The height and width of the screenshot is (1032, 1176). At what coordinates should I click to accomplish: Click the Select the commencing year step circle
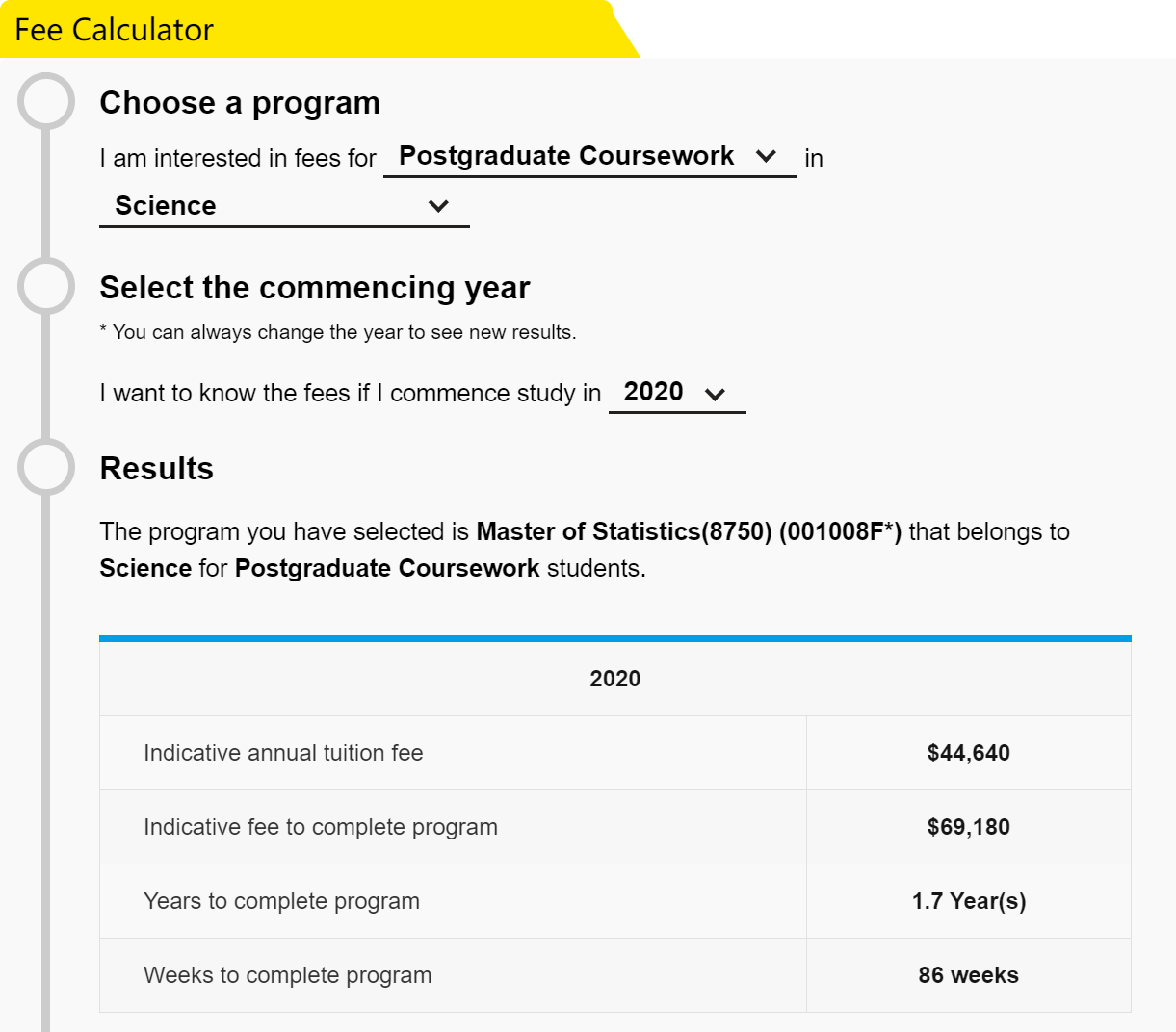(46, 286)
